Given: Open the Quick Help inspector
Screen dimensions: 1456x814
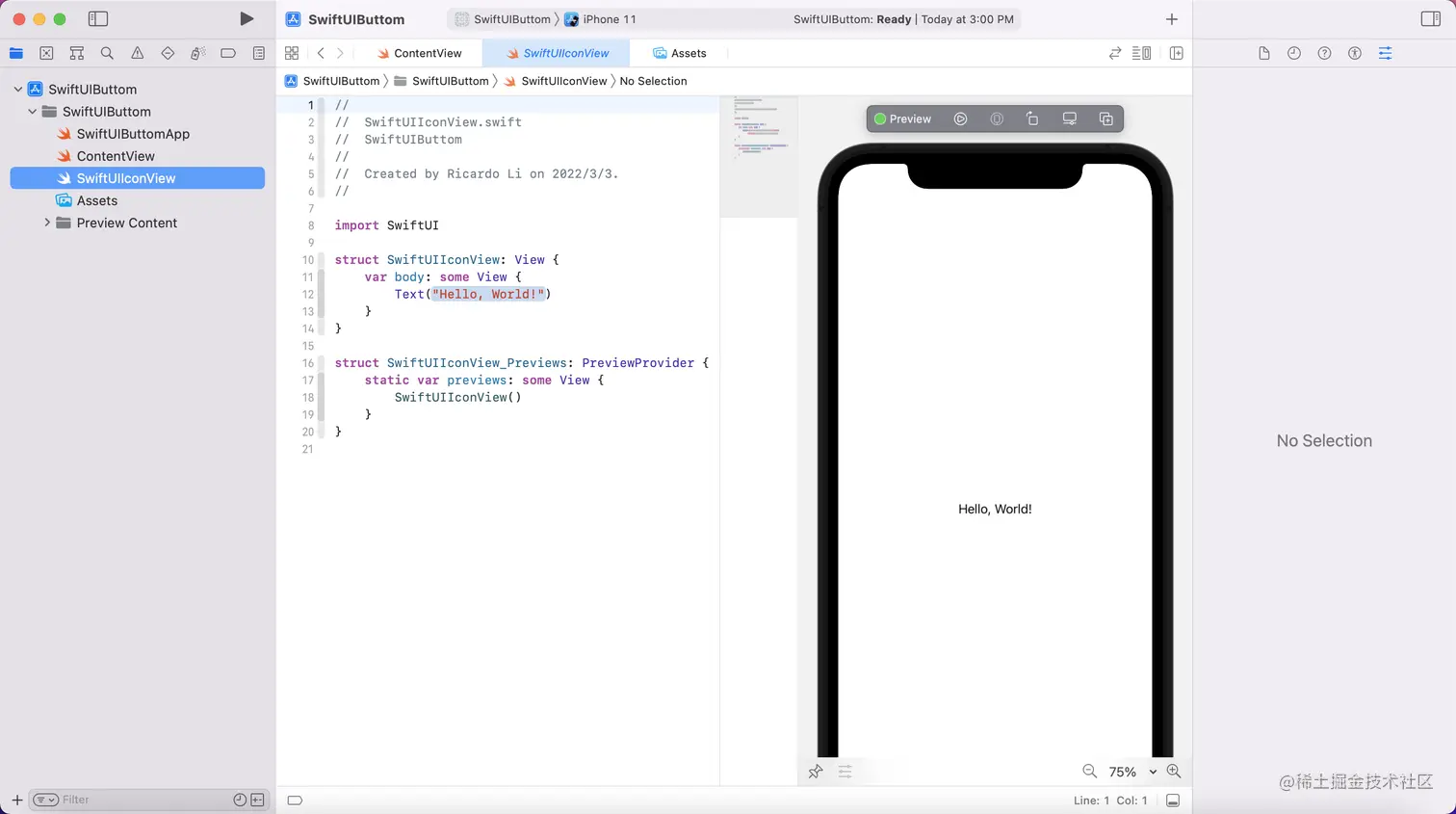Looking at the screenshot, I should (1324, 53).
